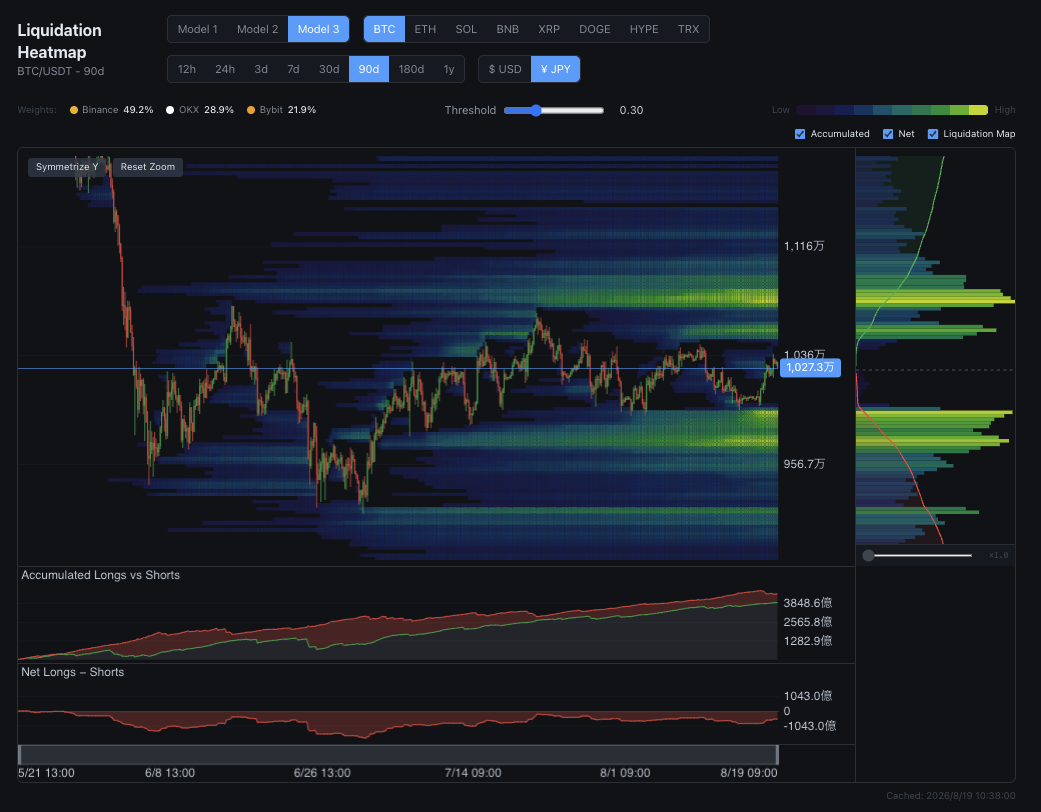Set time range to 1y
Viewport: 1041px width, 812px height.
[449, 69]
